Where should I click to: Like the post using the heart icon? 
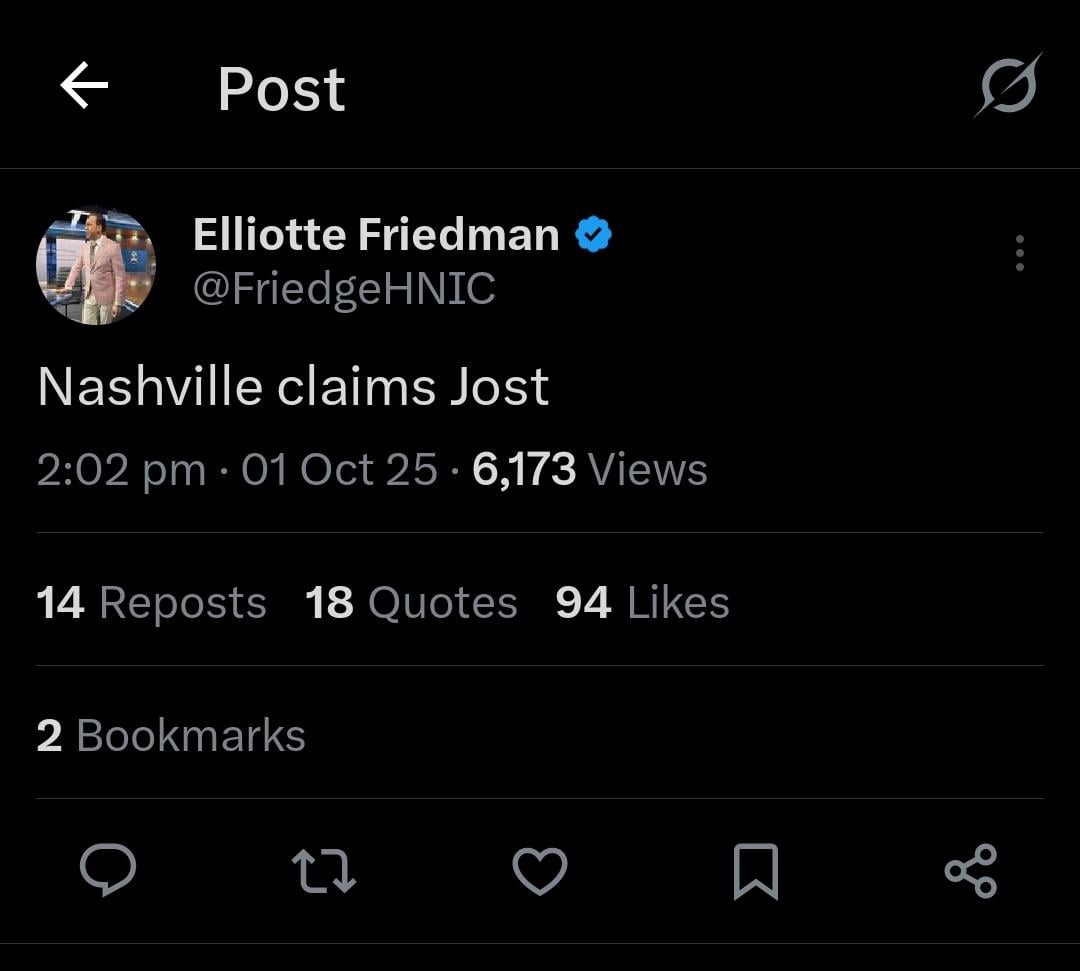point(540,869)
